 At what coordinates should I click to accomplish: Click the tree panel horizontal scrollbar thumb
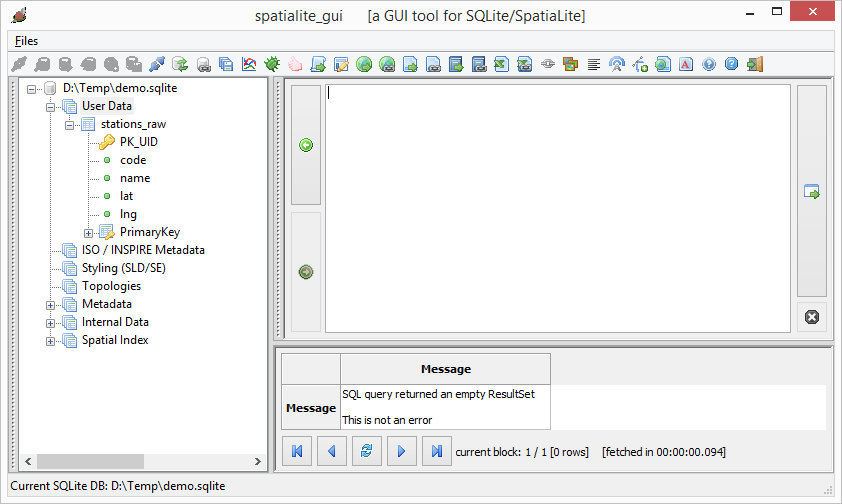(90, 462)
